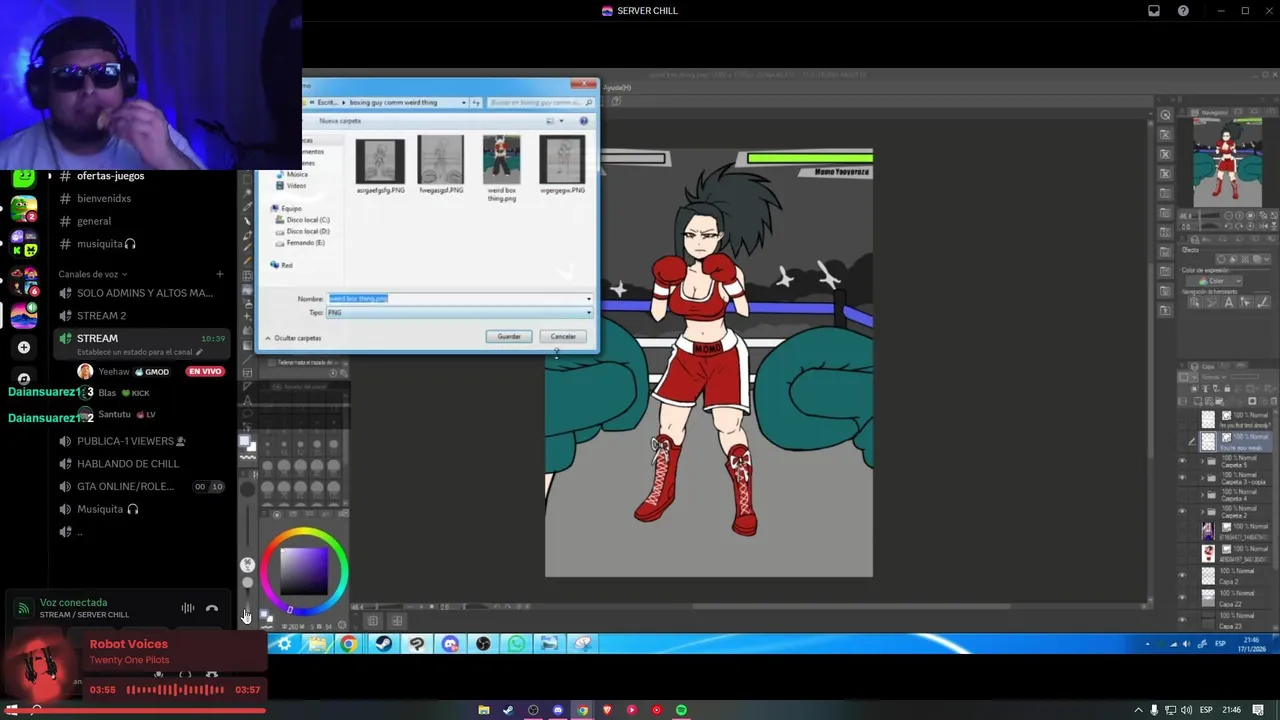Screen dimensions: 1280x720
Task: Seek in the Robot Voices track waveform
Action: tap(175, 690)
